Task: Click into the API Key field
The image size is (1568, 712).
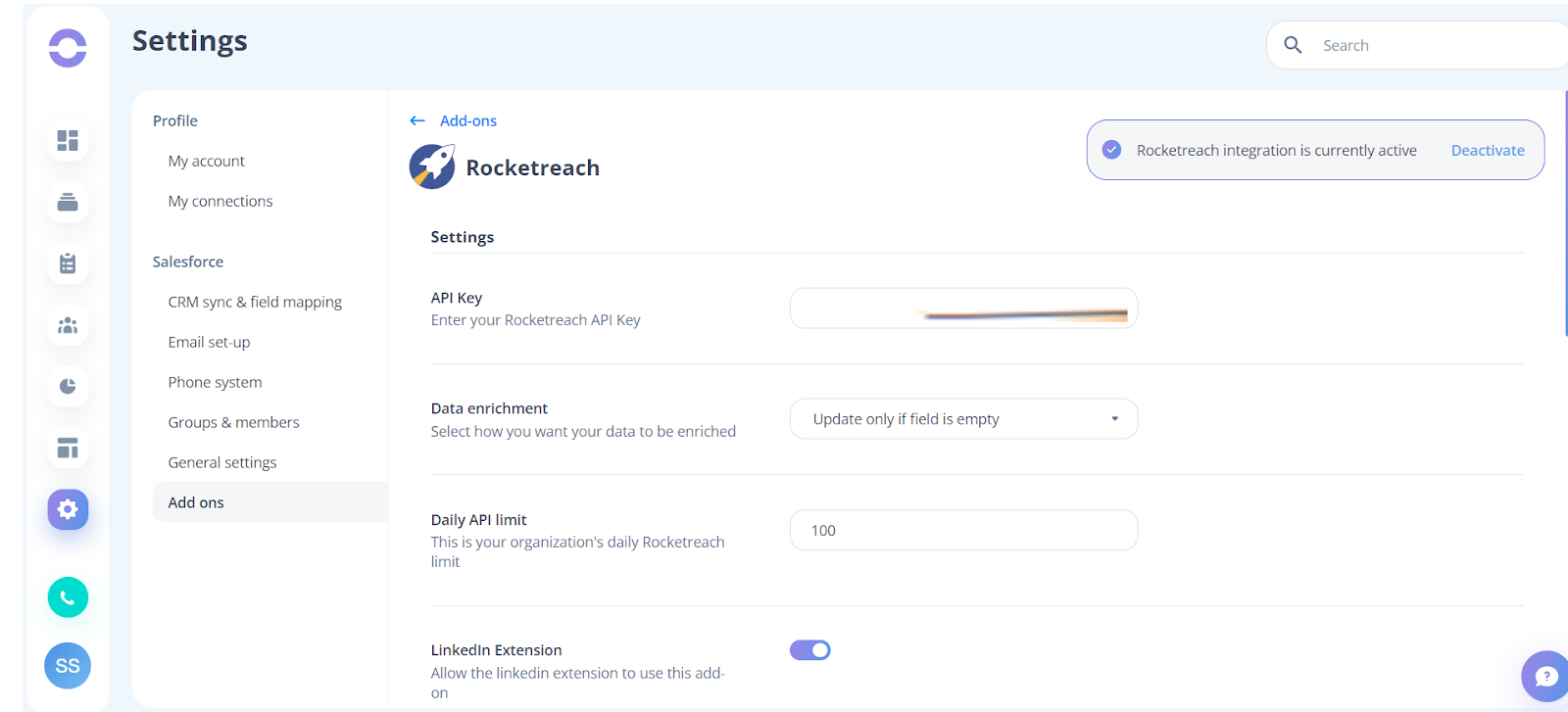Action: click(x=963, y=309)
